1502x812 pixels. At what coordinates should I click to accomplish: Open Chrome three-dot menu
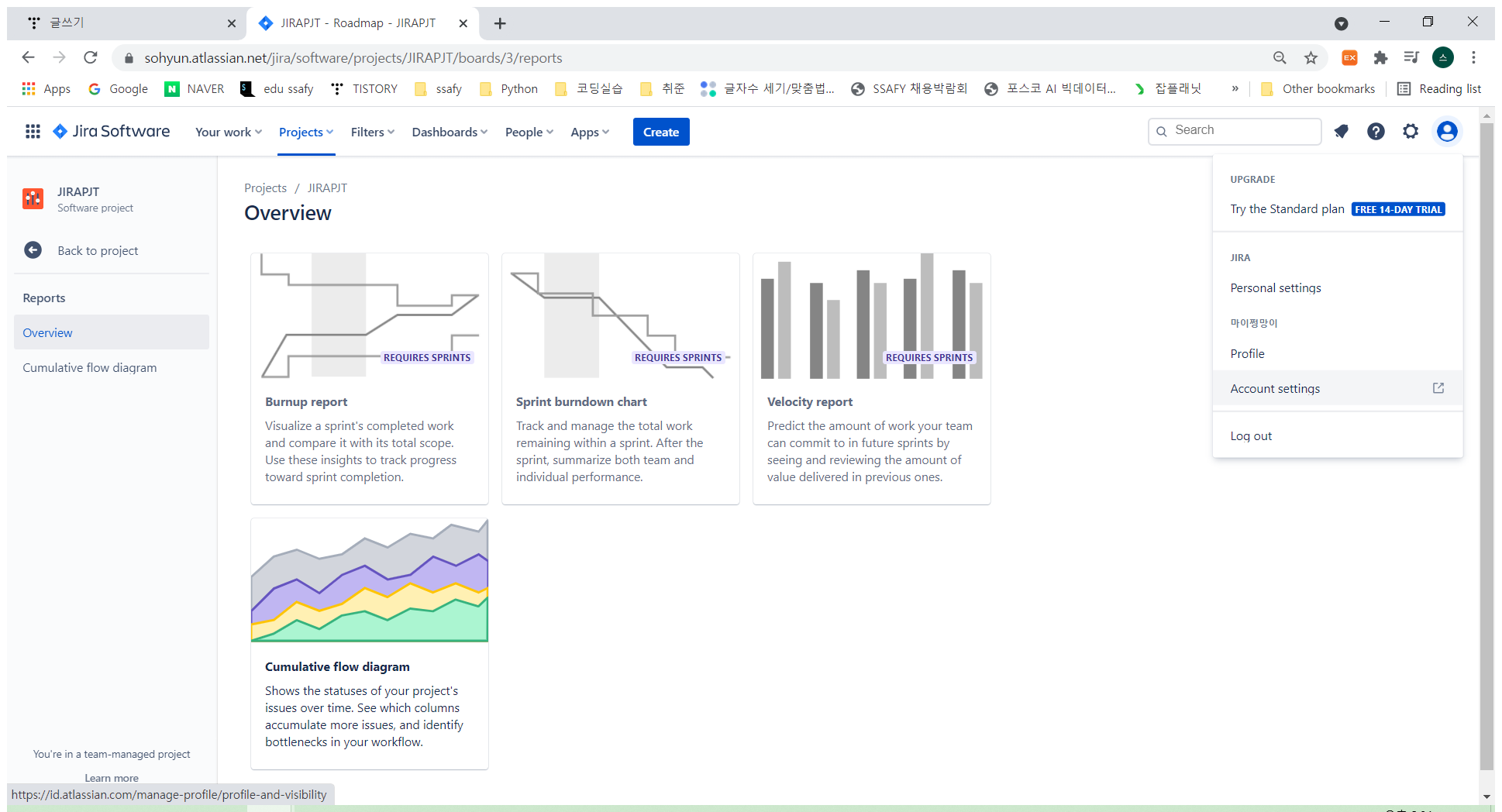1474,57
